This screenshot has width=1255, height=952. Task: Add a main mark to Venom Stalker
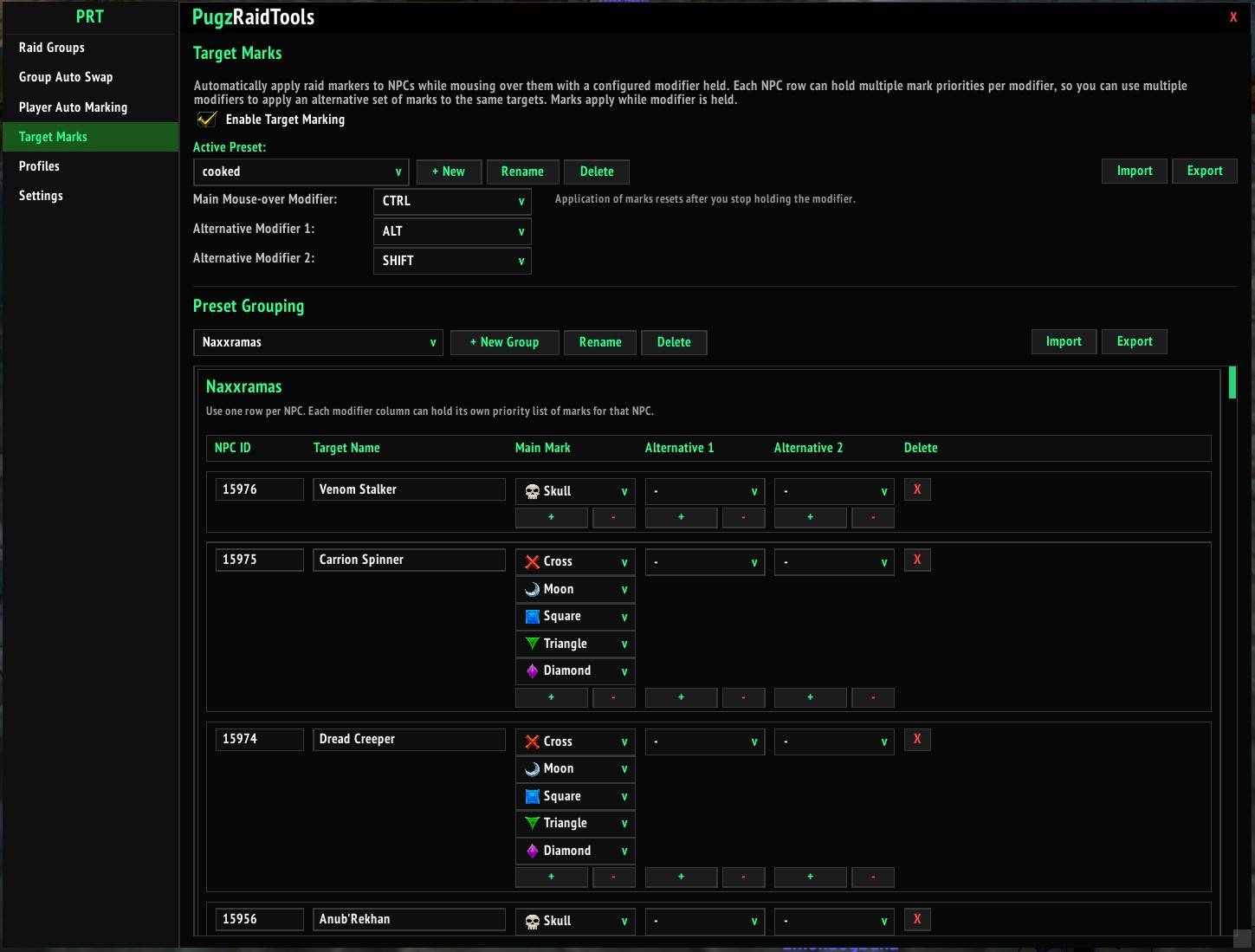pos(552,517)
